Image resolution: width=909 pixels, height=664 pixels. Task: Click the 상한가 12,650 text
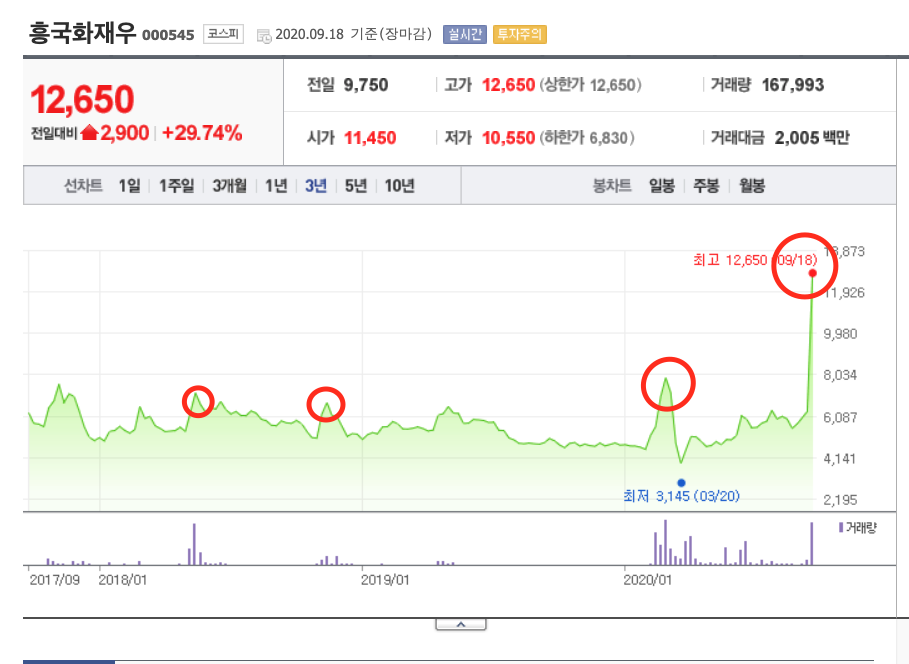pyautogui.click(x=591, y=85)
